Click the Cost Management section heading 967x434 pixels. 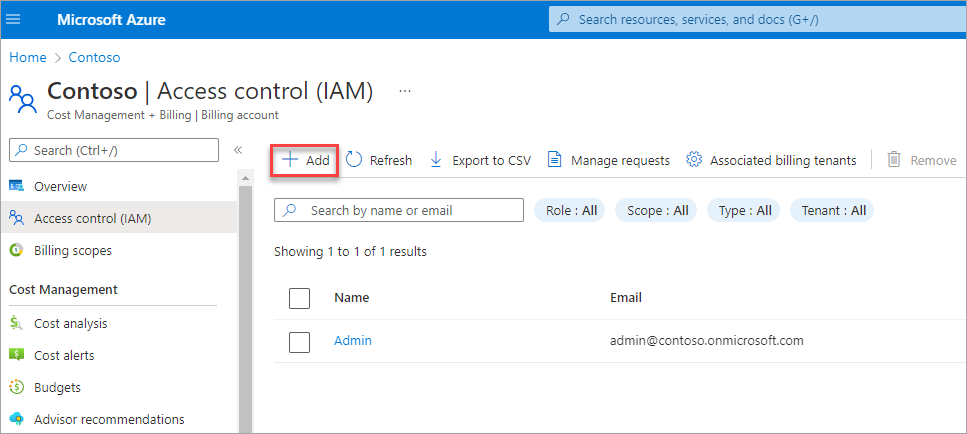tap(64, 289)
